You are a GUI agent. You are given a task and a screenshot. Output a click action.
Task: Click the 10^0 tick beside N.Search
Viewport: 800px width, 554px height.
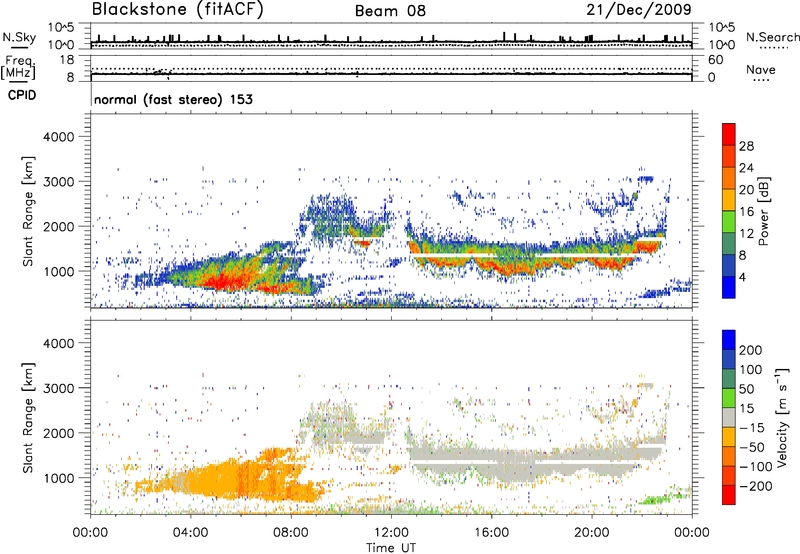pyautogui.click(x=722, y=45)
